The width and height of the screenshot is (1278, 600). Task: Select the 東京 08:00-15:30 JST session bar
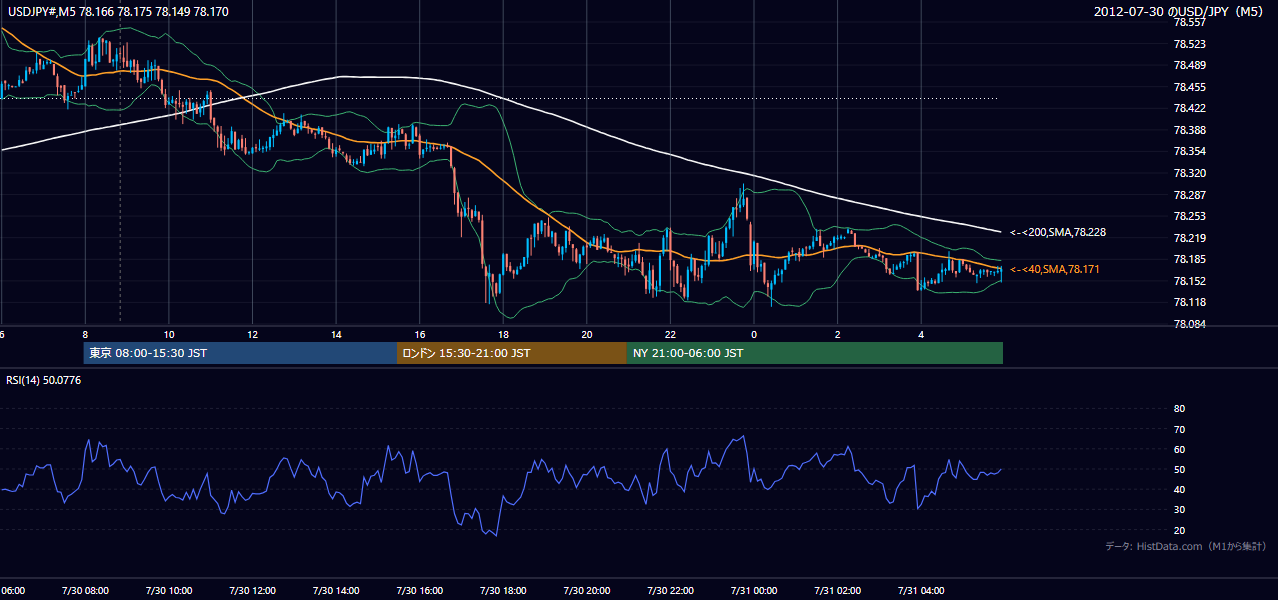(x=240, y=353)
